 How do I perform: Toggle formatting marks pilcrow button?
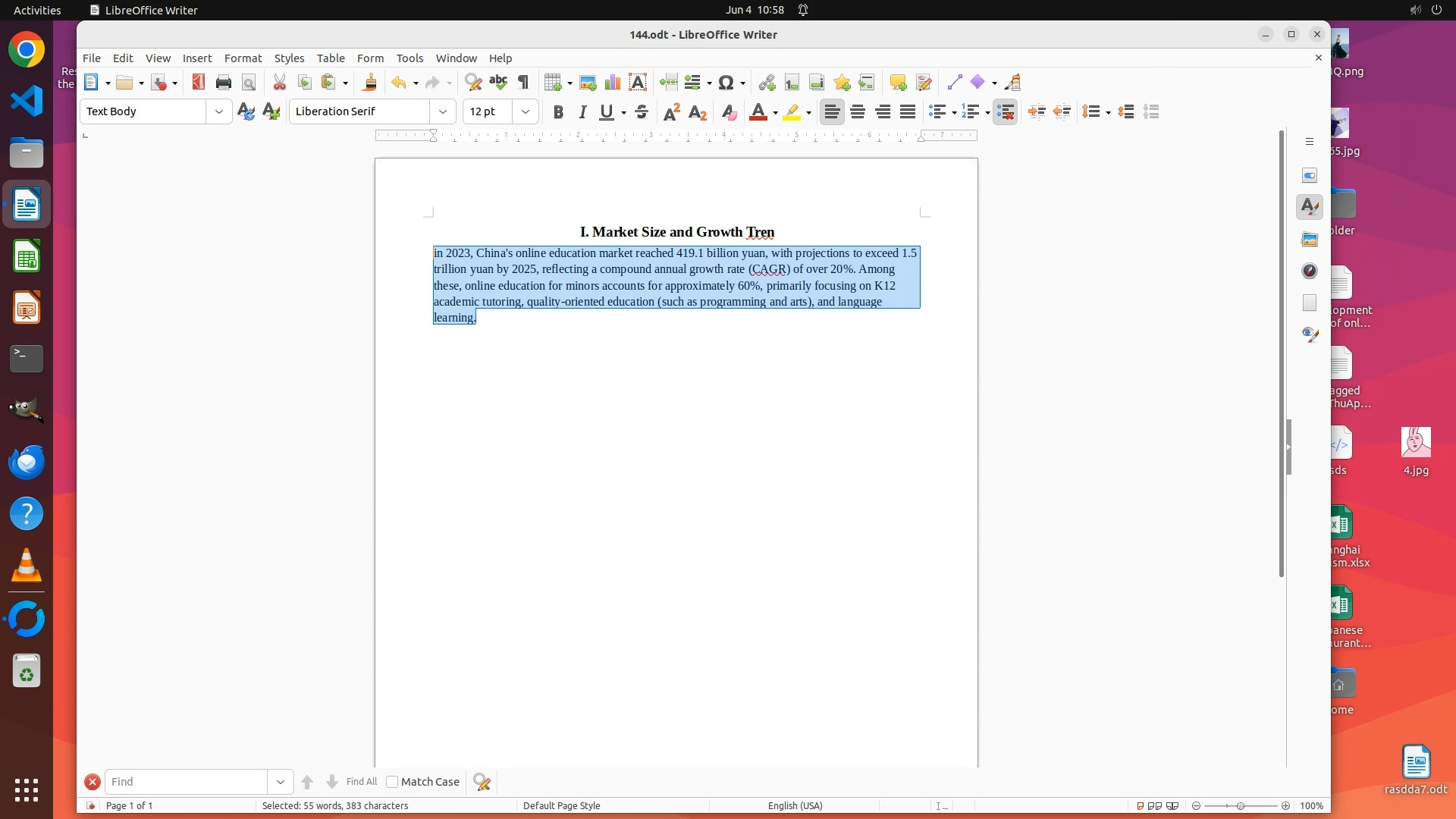(523, 83)
